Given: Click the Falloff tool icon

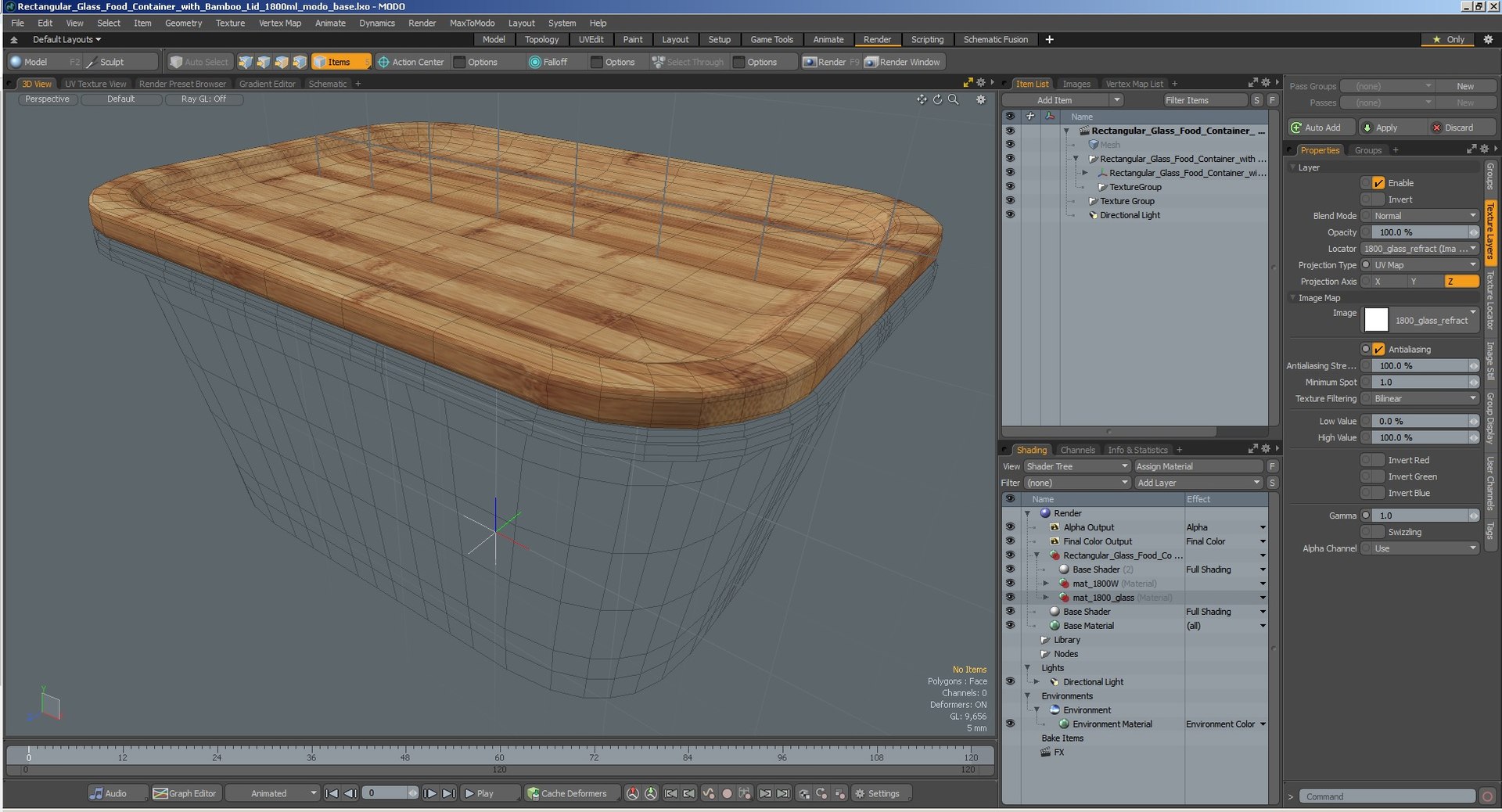Looking at the screenshot, I should tap(535, 62).
